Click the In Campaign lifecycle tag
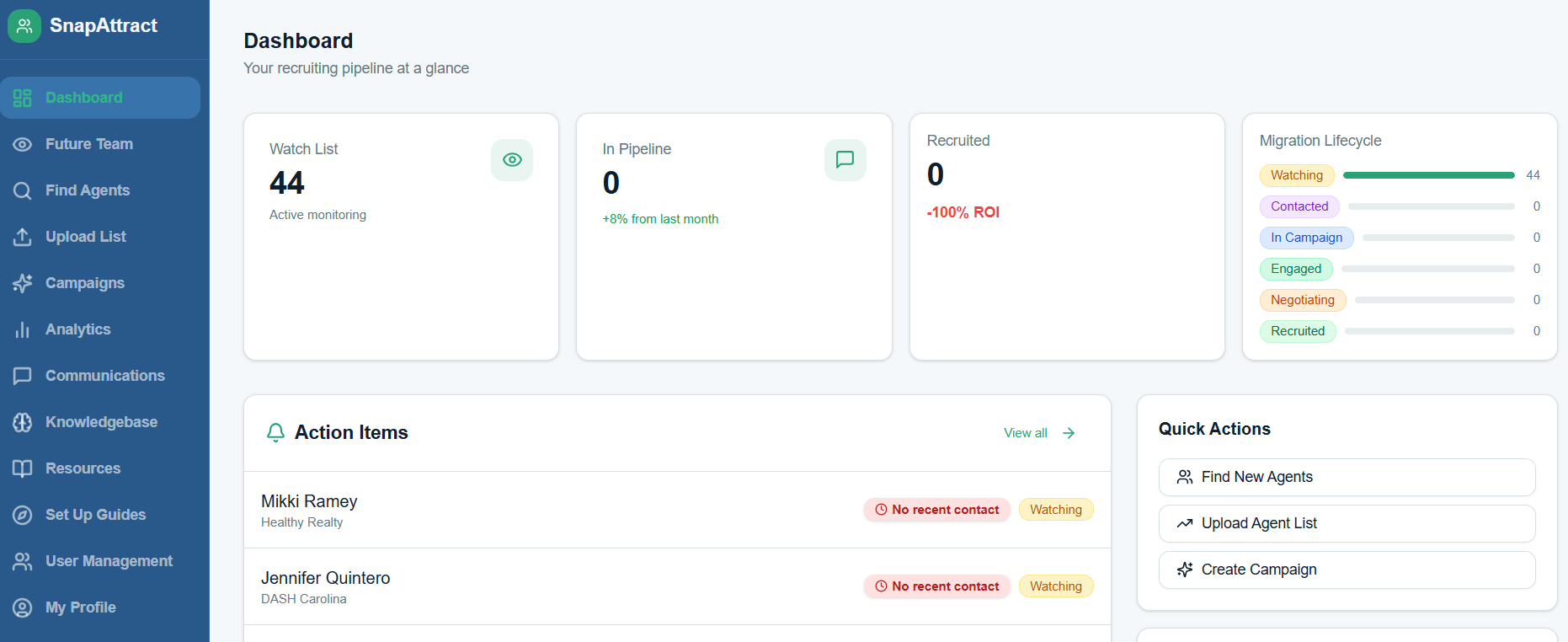This screenshot has height=642, width=1568. (1307, 238)
